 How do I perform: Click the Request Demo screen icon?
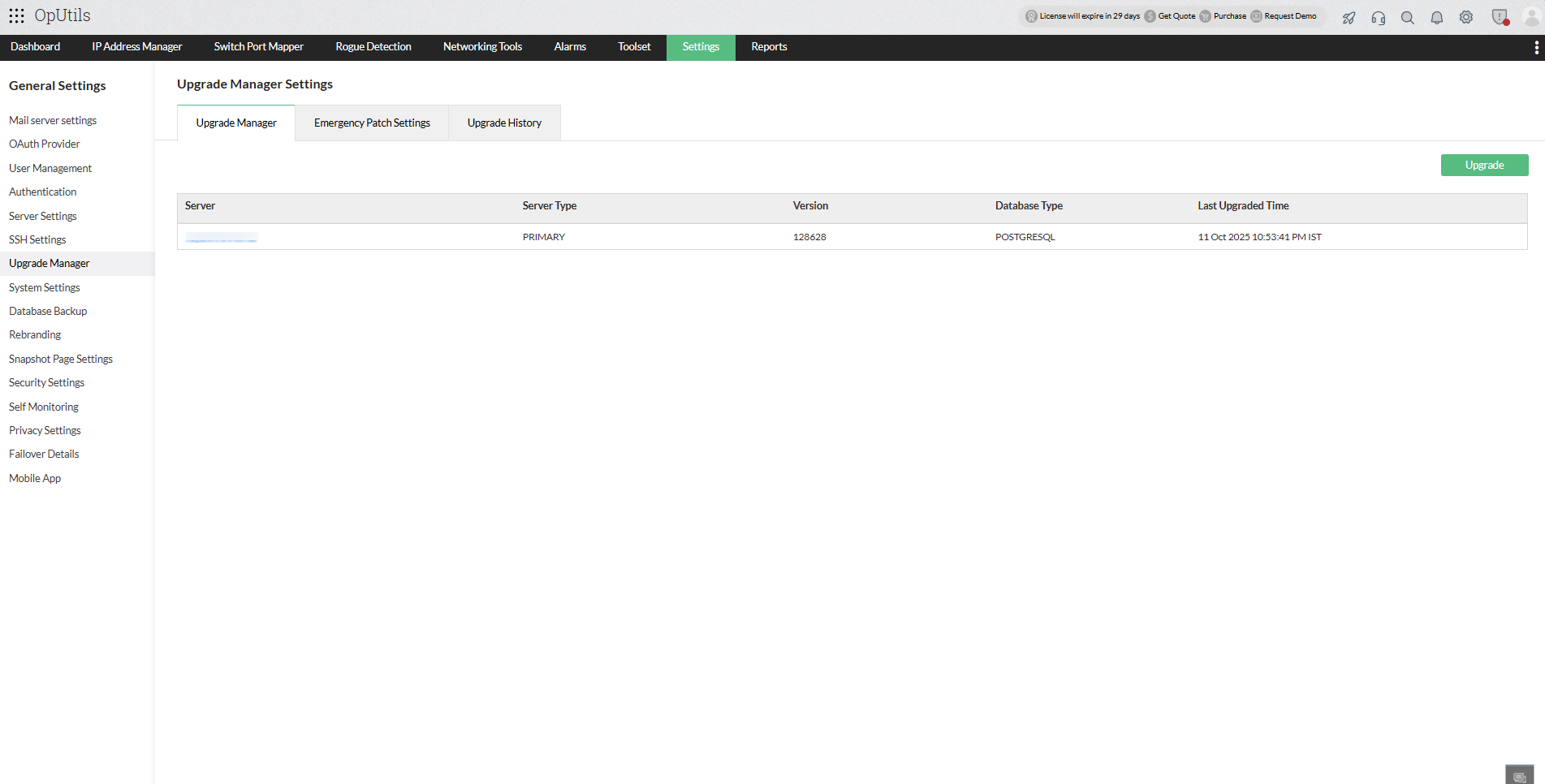pyautogui.click(x=1256, y=16)
